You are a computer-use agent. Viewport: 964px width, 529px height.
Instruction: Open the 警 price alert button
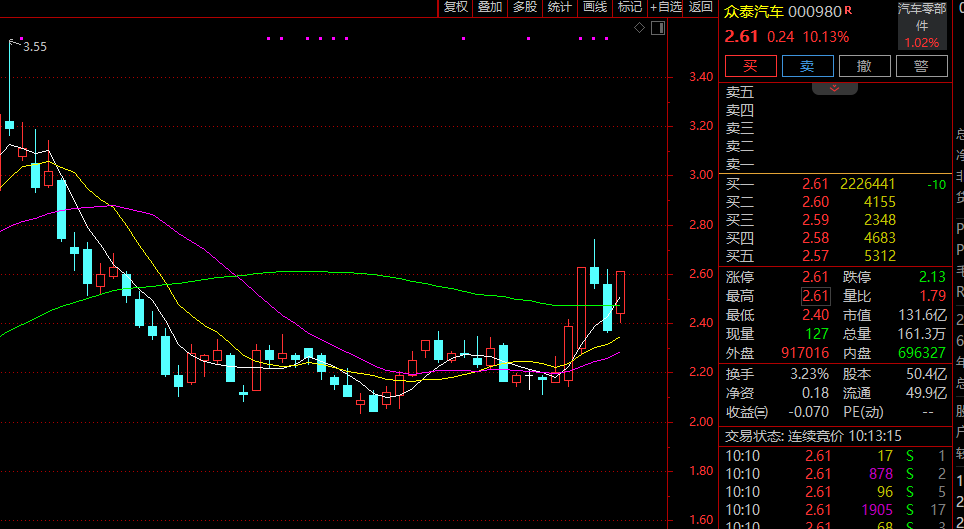coord(921,66)
